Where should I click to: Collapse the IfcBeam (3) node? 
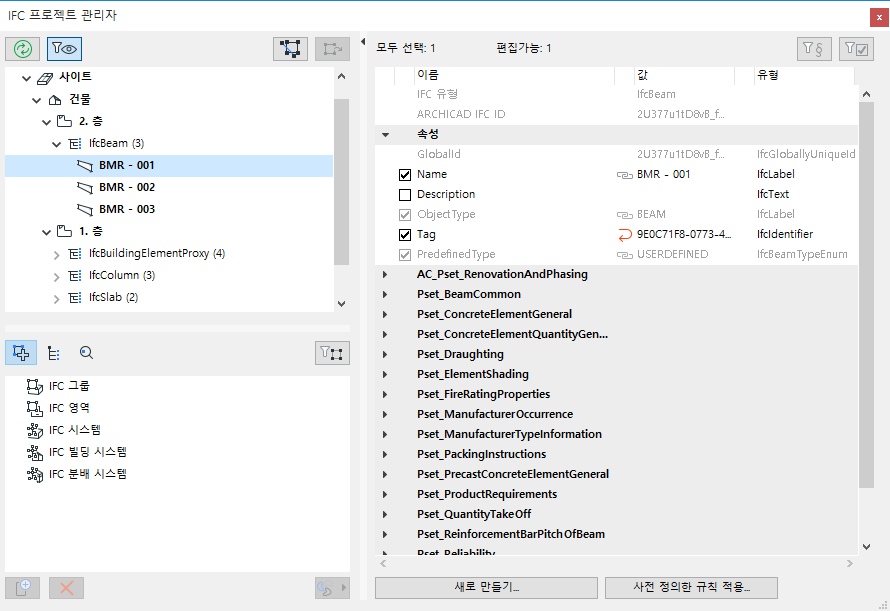[57, 144]
